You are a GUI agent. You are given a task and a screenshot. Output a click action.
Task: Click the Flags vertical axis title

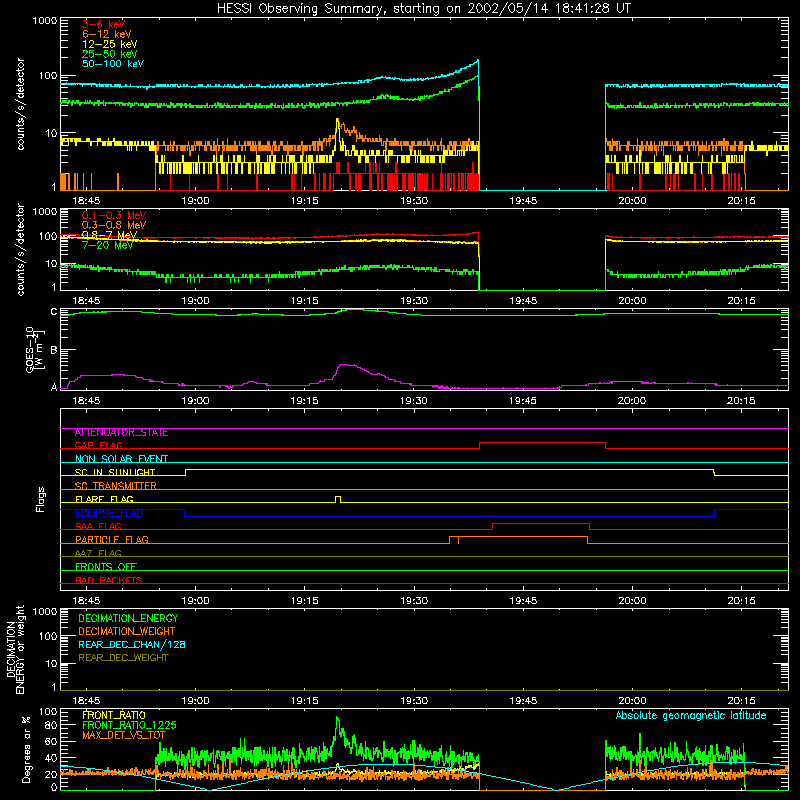pyautogui.click(x=41, y=499)
